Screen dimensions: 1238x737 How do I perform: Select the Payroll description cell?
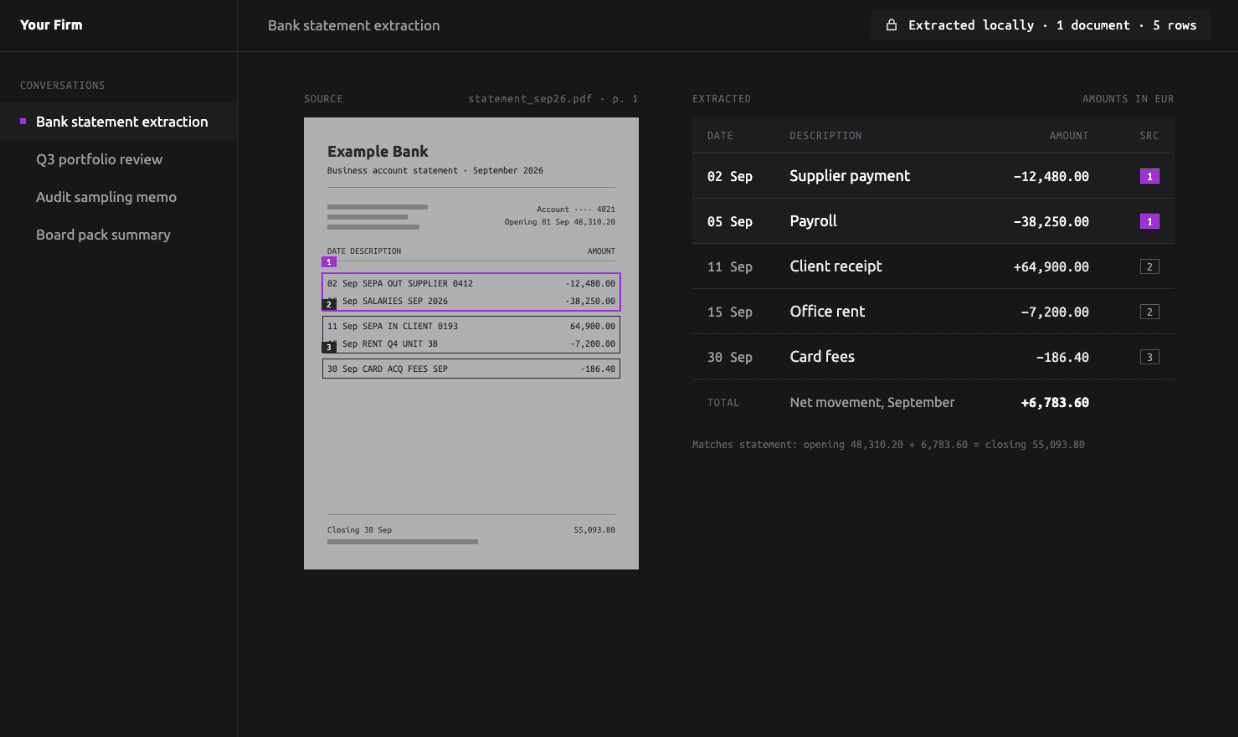[x=813, y=221]
